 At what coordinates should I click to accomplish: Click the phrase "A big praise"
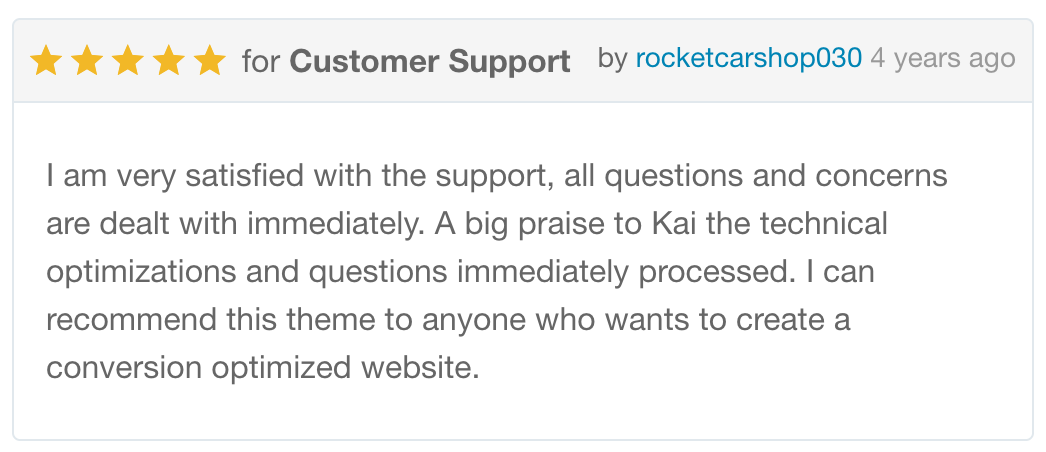coord(518,223)
